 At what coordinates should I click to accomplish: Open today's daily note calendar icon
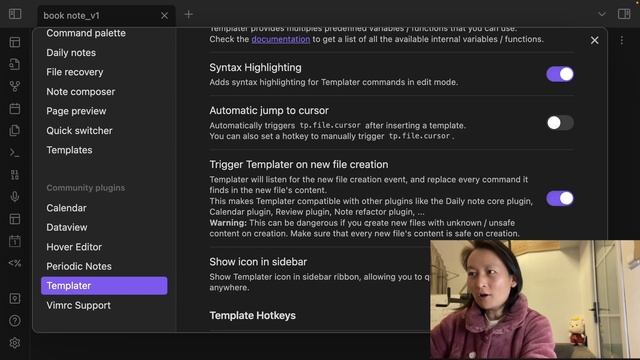pos(15,108)
